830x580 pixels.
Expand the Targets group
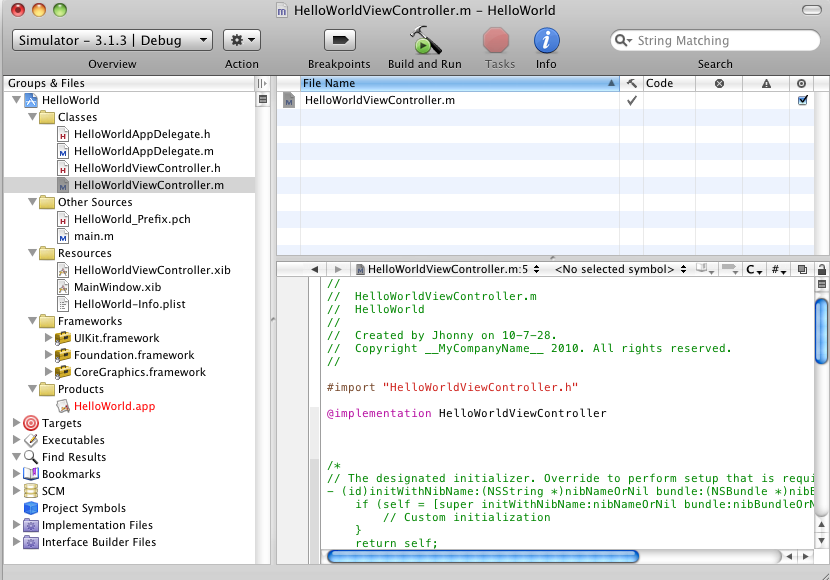click(16, 422)
